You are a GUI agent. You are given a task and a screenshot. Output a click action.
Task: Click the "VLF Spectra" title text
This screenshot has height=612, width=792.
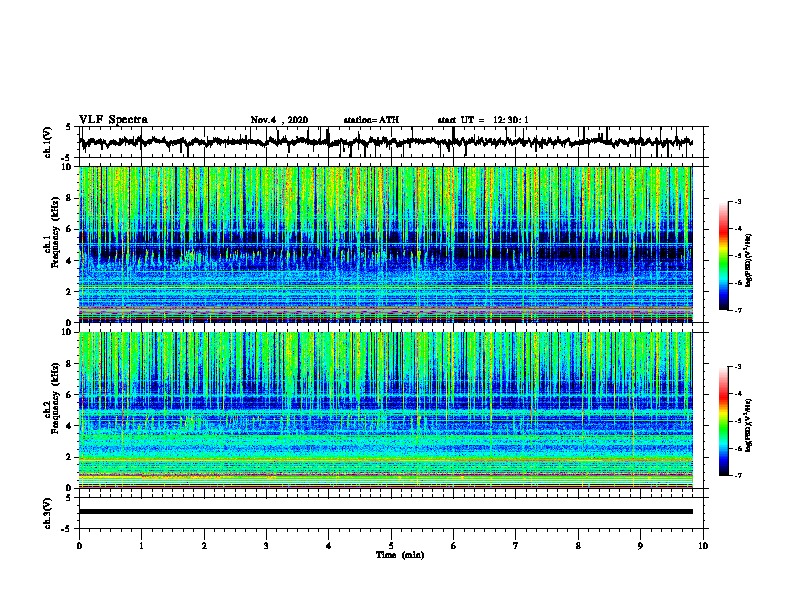click(x=113, y=120)
